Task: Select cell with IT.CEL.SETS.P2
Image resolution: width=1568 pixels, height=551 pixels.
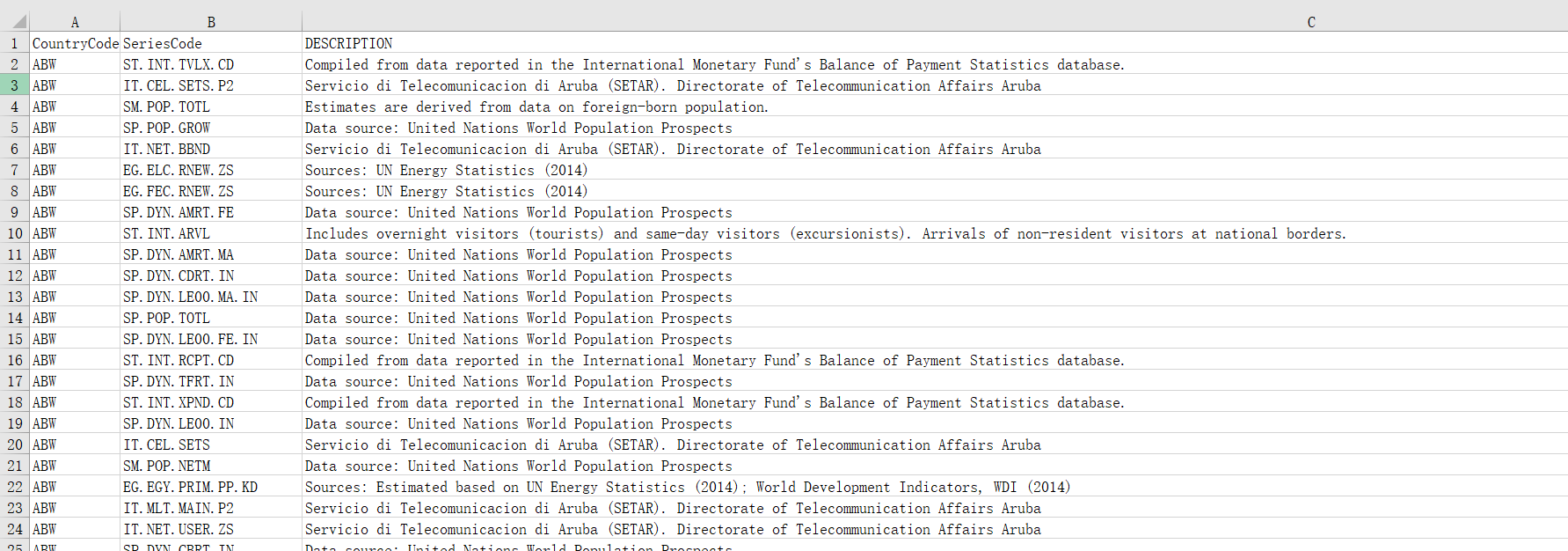Action: [x=179, y=85]
